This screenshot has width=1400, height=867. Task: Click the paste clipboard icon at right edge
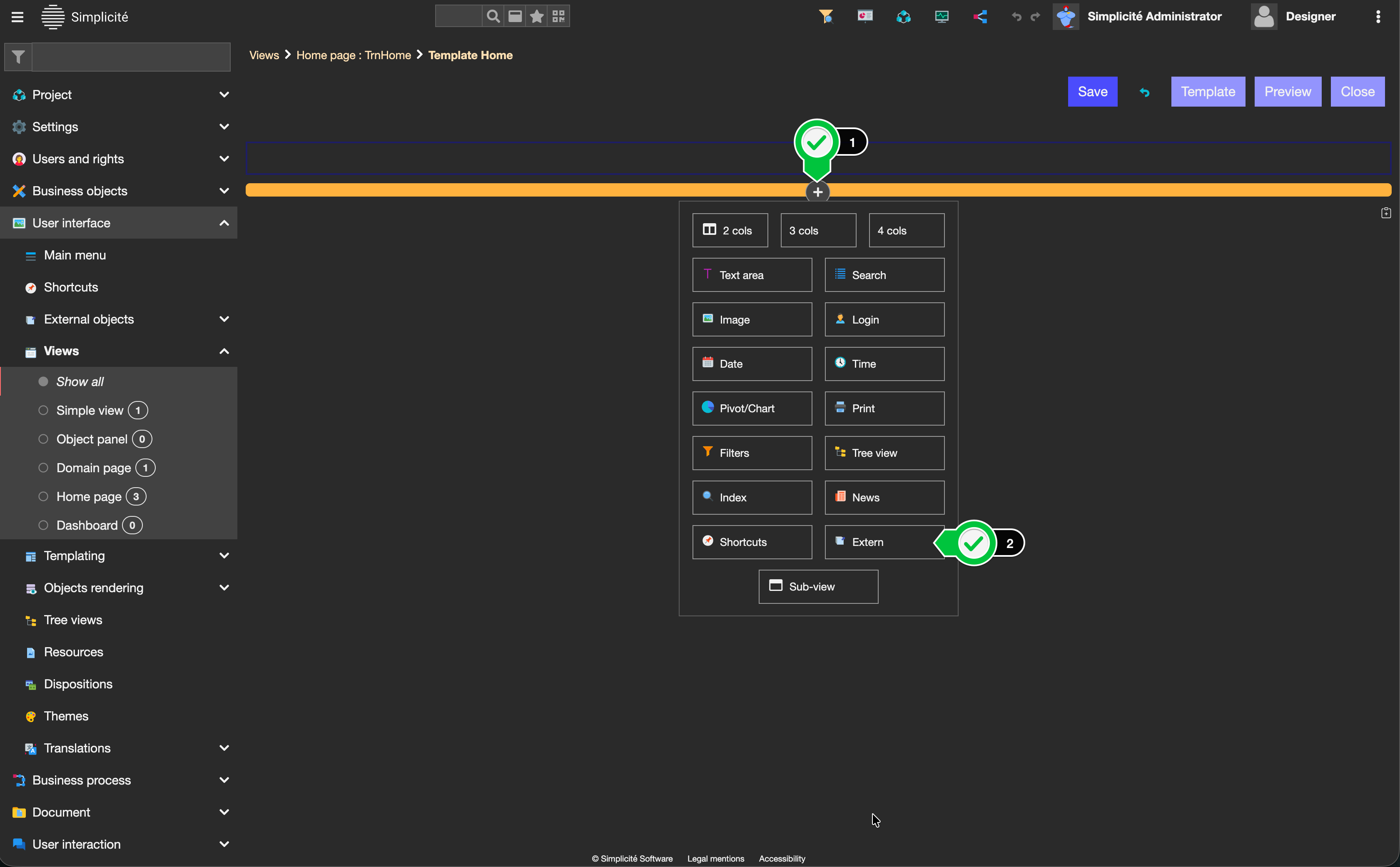1386,213
